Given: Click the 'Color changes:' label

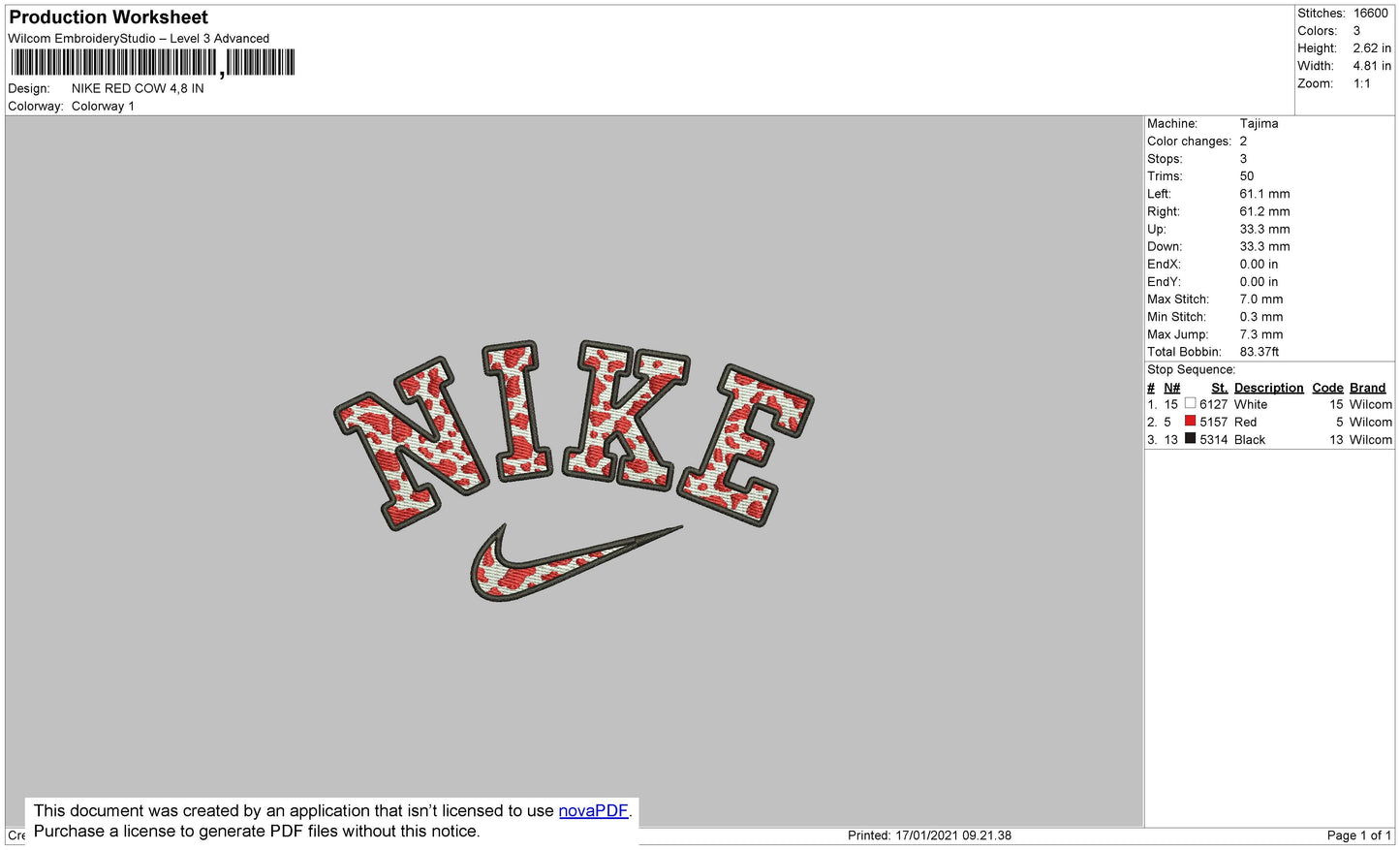Looking at the screenshot, I should 1189,142.
